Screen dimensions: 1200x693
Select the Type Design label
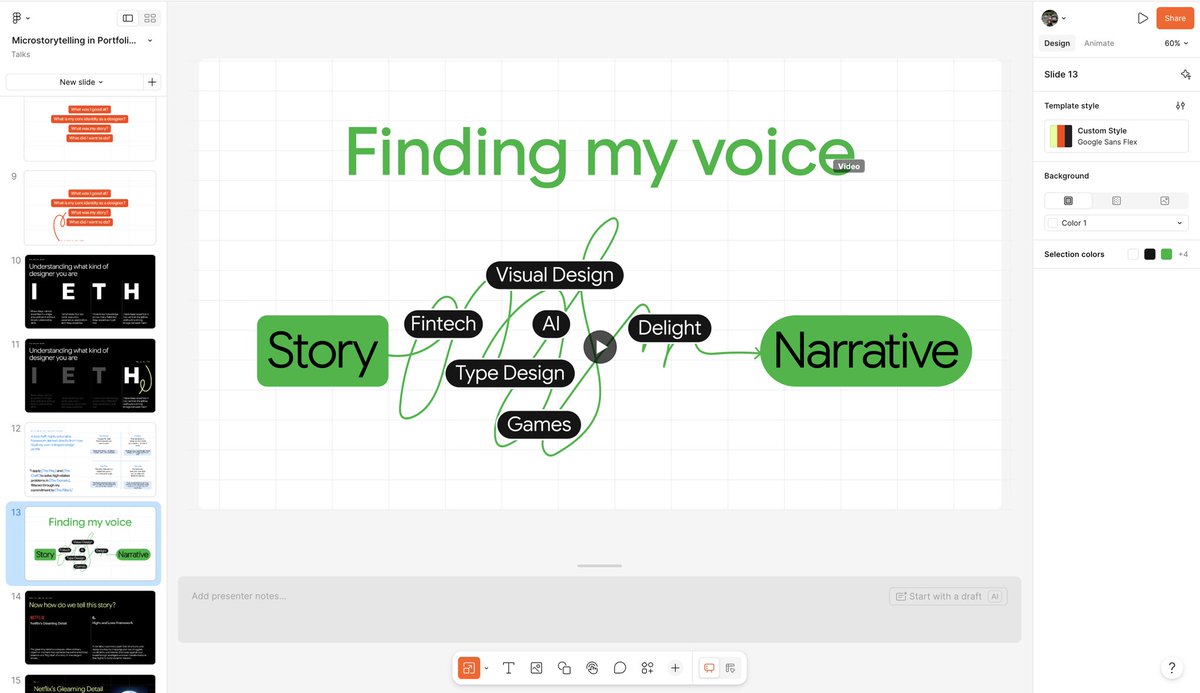pos(510,373)
